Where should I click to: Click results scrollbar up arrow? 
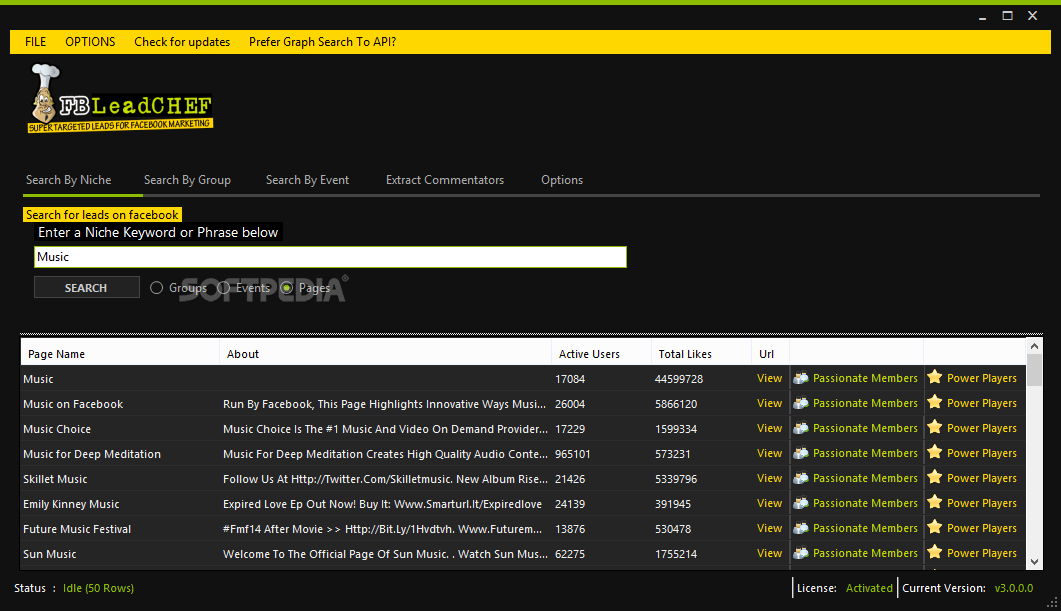(1034, 346)
